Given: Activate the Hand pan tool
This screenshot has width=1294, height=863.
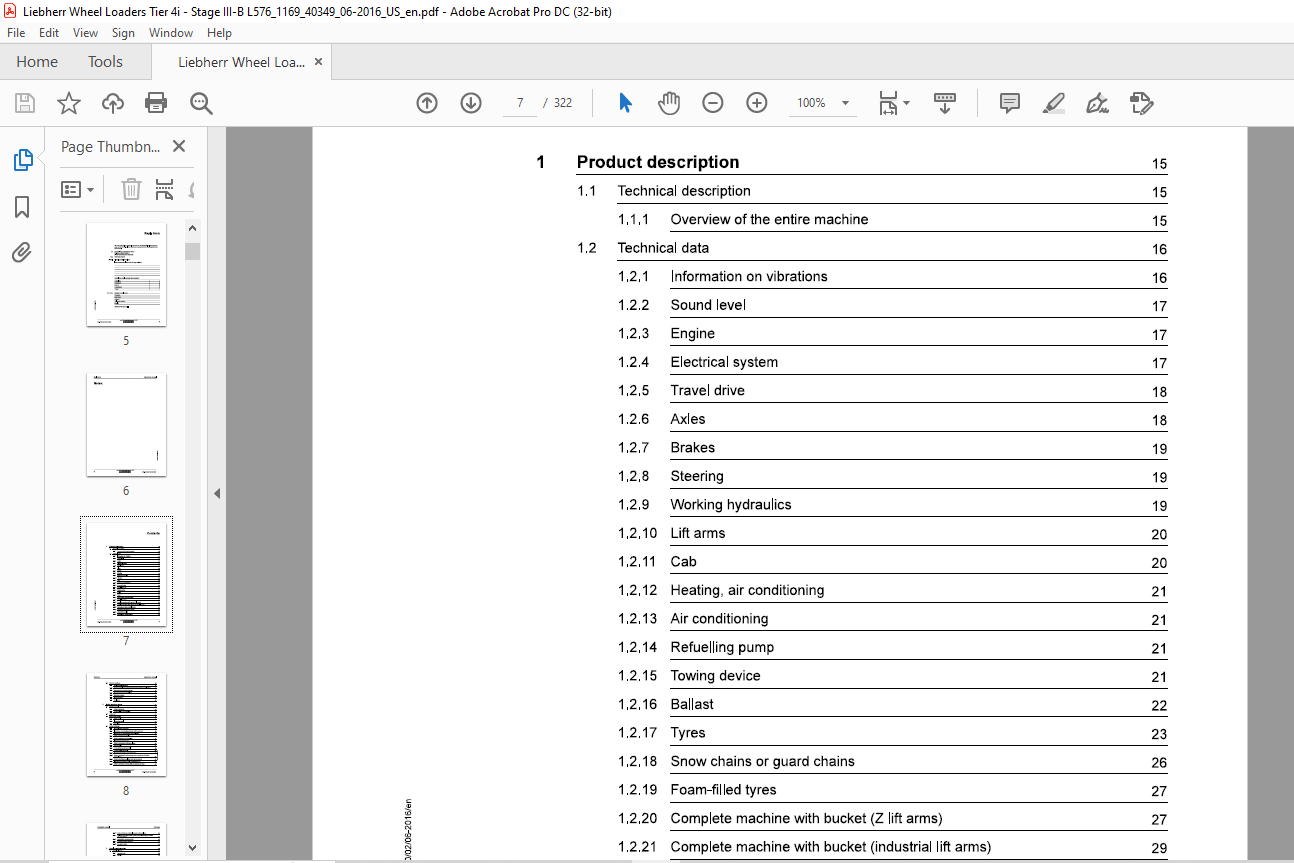Looking at the screenshot, I should pos(669,103).
